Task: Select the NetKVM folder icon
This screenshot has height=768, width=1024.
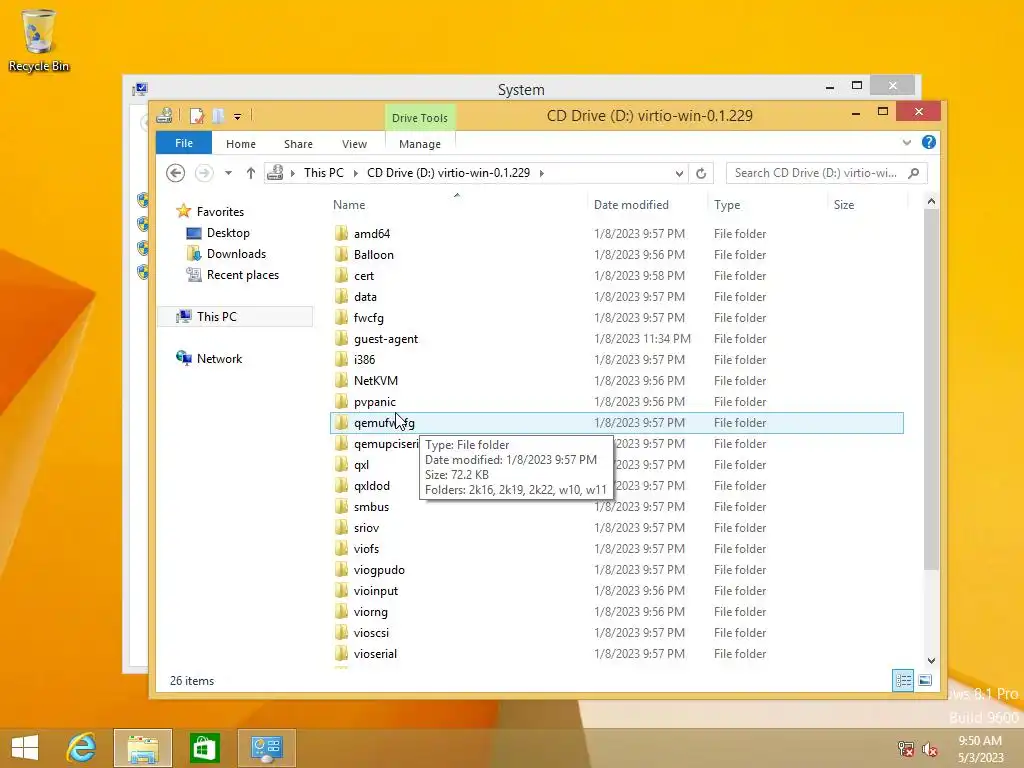Action: [x=341, y=381]
